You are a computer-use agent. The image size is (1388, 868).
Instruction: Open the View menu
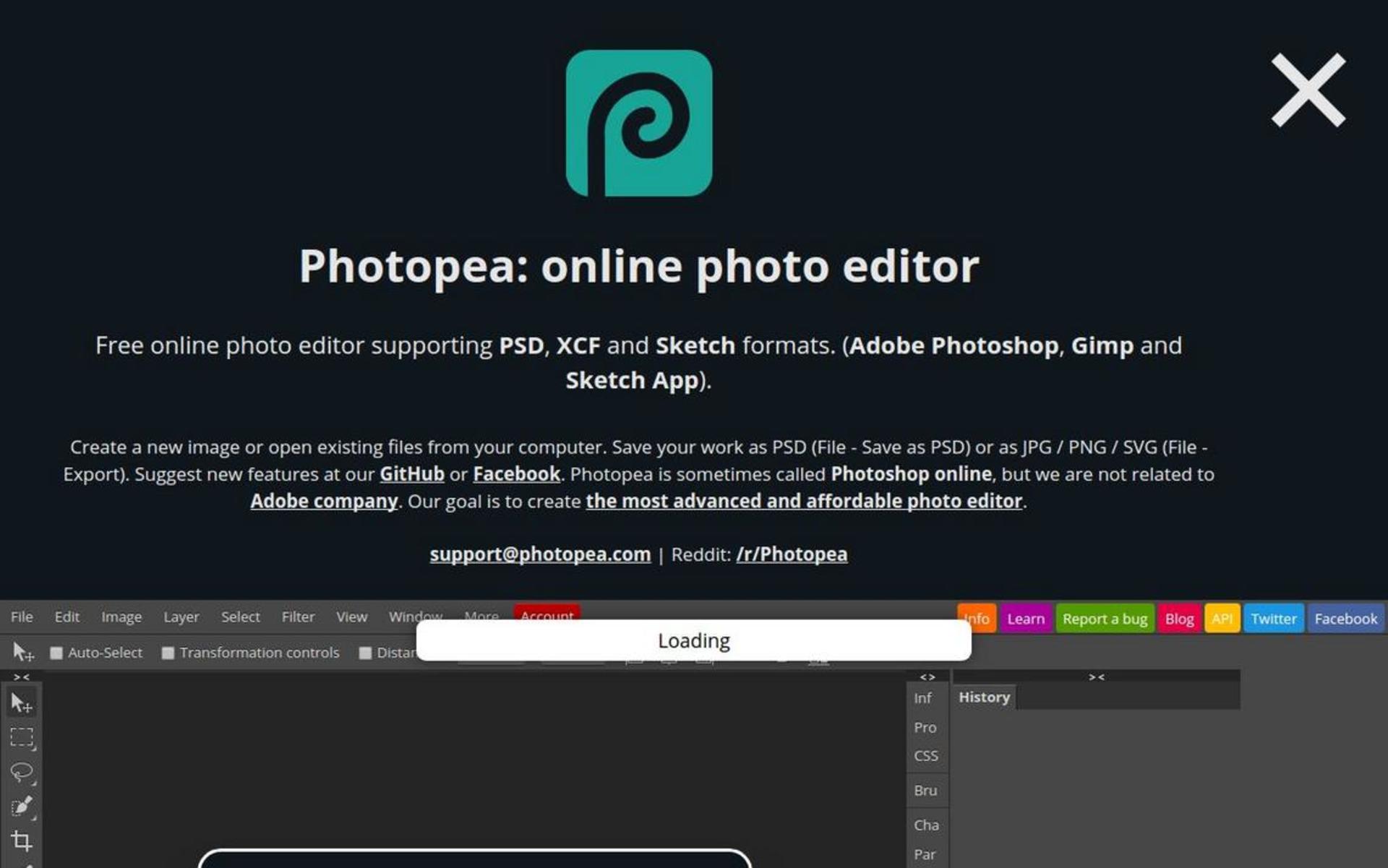coord(351,616)
